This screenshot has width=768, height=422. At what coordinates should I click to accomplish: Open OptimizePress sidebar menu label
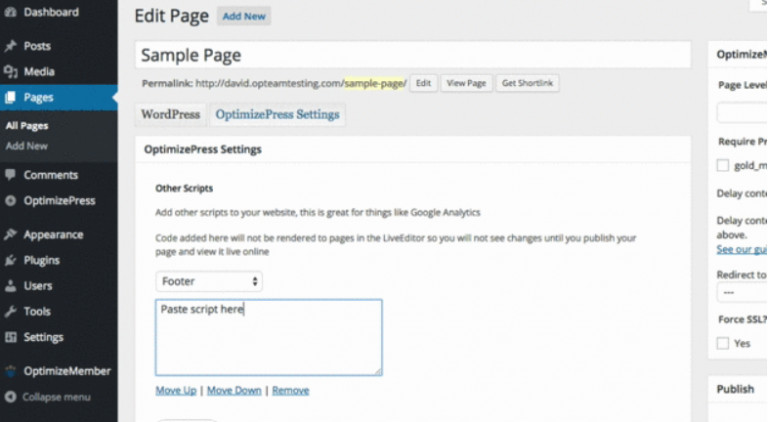tap(59, 201)
